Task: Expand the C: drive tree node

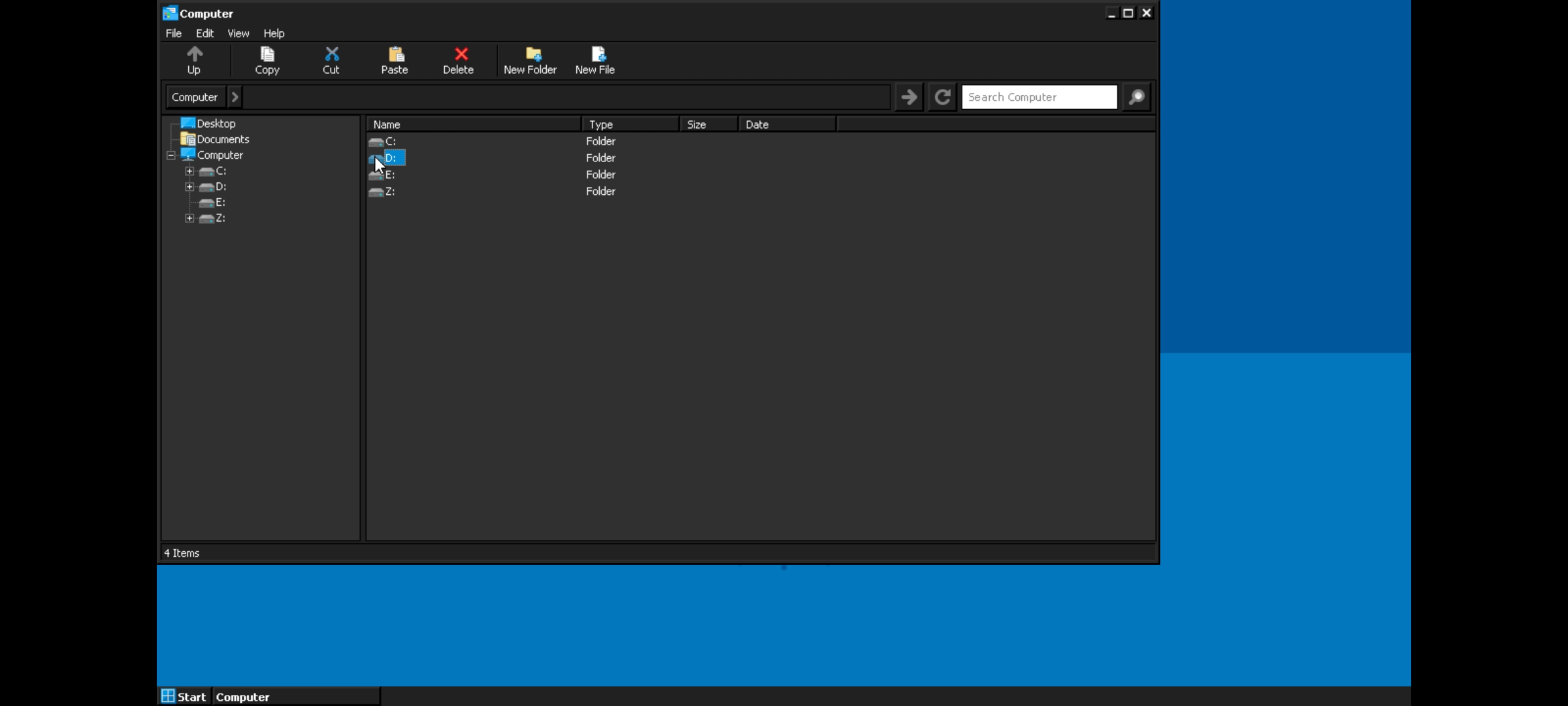Action: (x=189, y=171)
